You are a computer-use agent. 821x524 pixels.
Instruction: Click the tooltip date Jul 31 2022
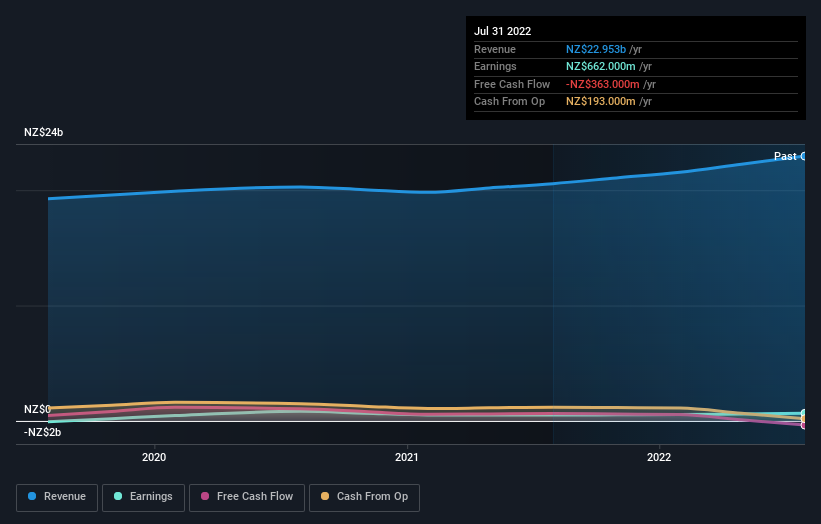click(503, 31)
